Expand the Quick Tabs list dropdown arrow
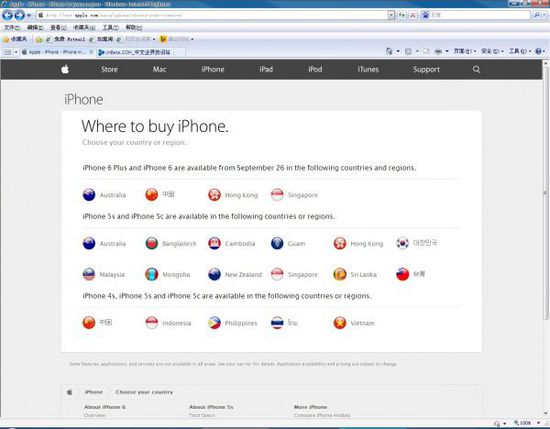This screenshot has width=550, height=429. 16,52
